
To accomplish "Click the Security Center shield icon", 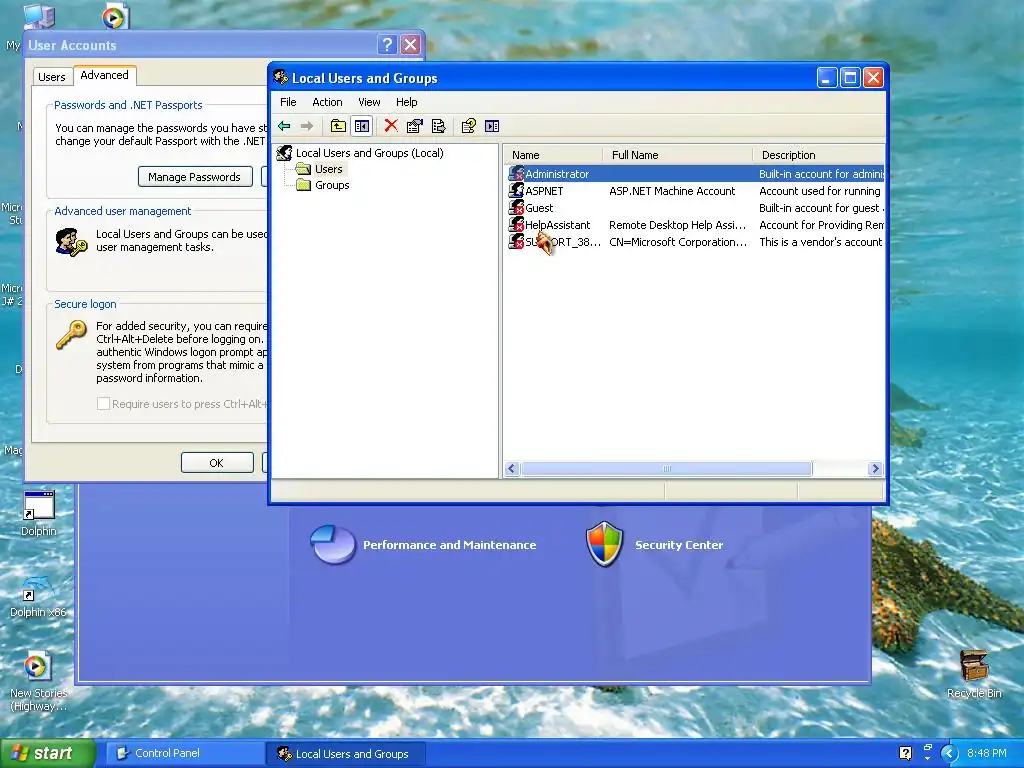I will click(605, 544).
